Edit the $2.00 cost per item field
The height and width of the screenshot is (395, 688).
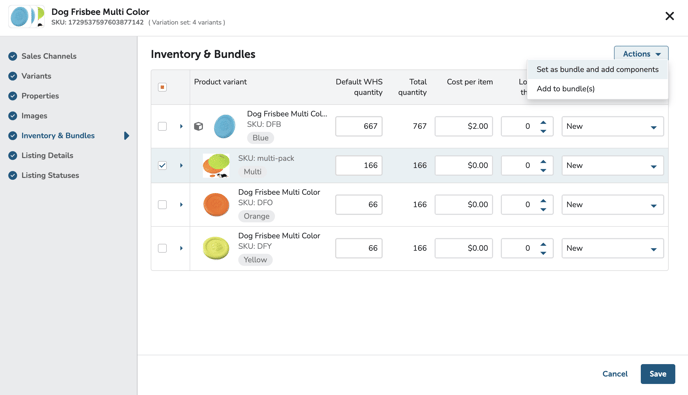point(464,126)
